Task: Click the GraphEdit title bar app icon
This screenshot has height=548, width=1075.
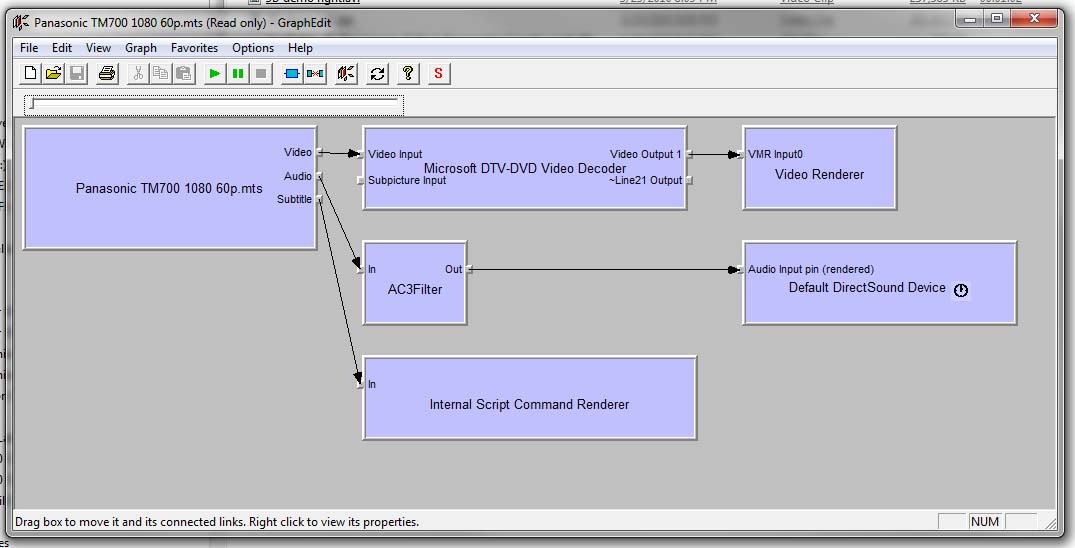Action: (21, 23)
